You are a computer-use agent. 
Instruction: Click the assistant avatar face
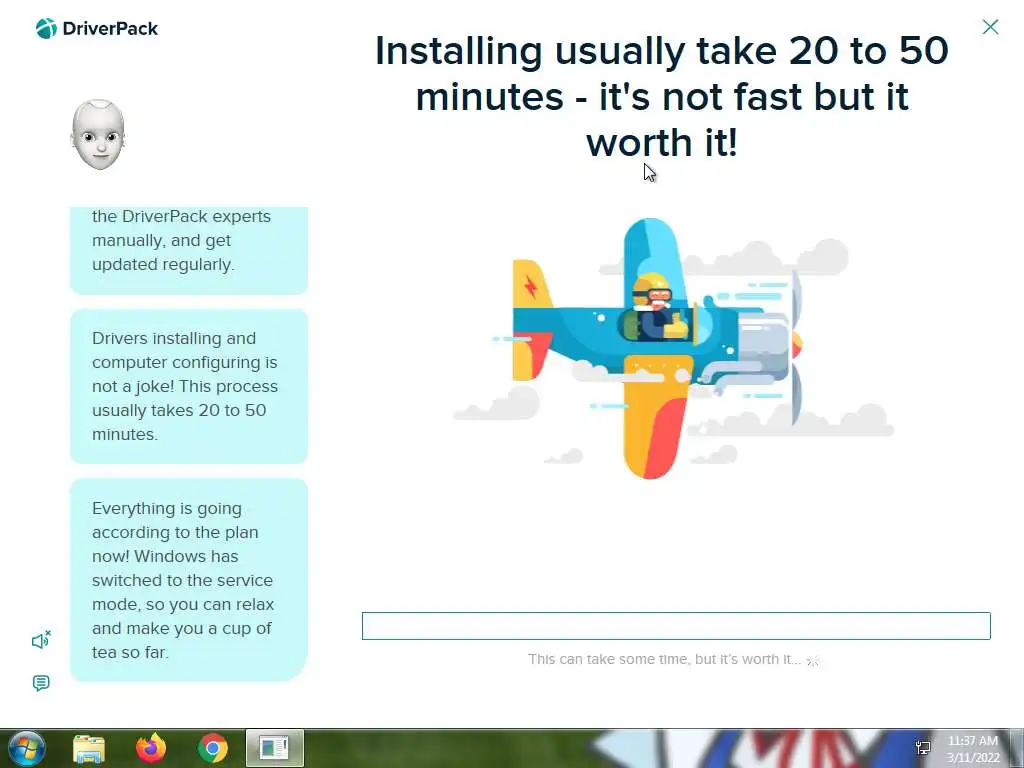[98, 135]
